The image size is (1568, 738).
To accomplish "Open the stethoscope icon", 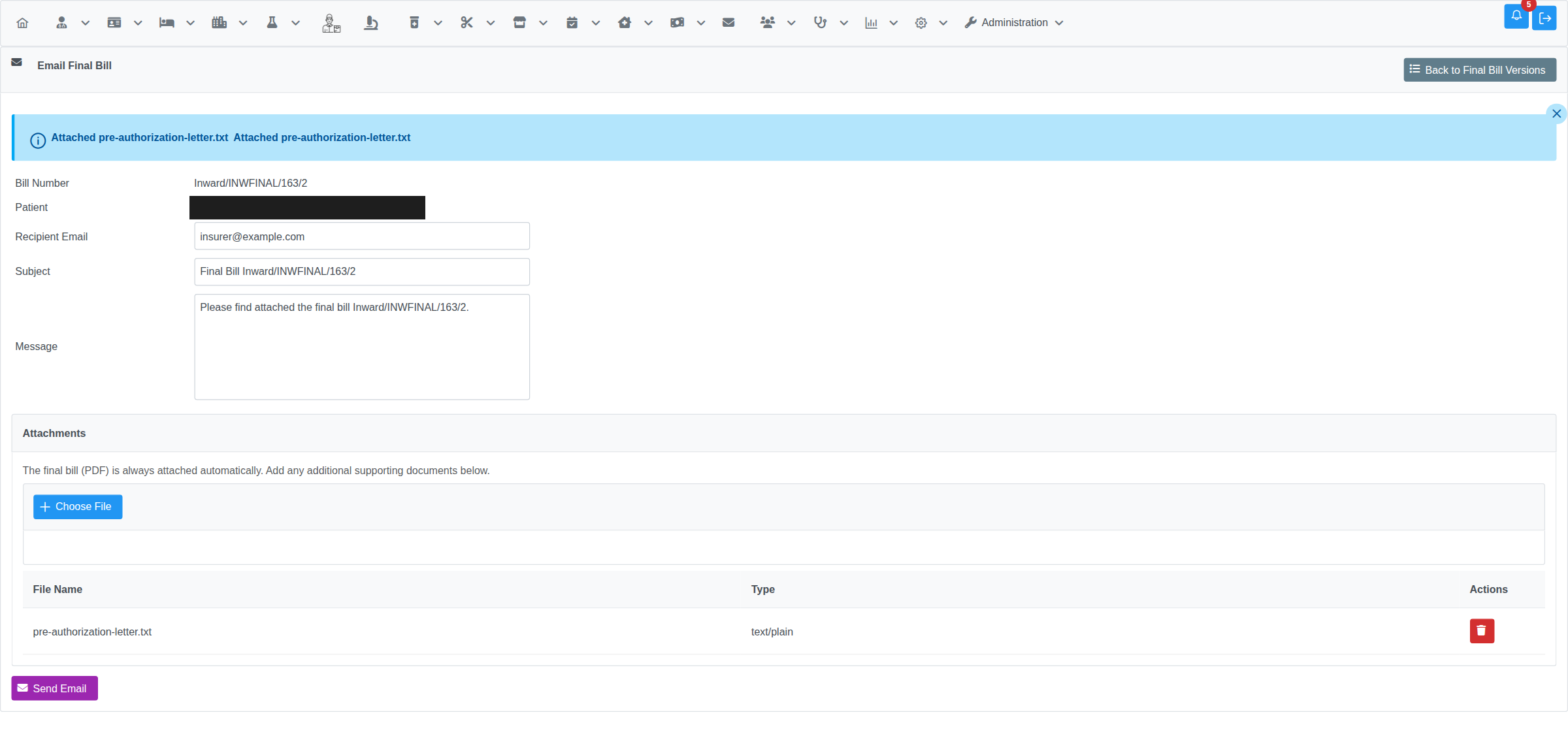I will point(820,23).
